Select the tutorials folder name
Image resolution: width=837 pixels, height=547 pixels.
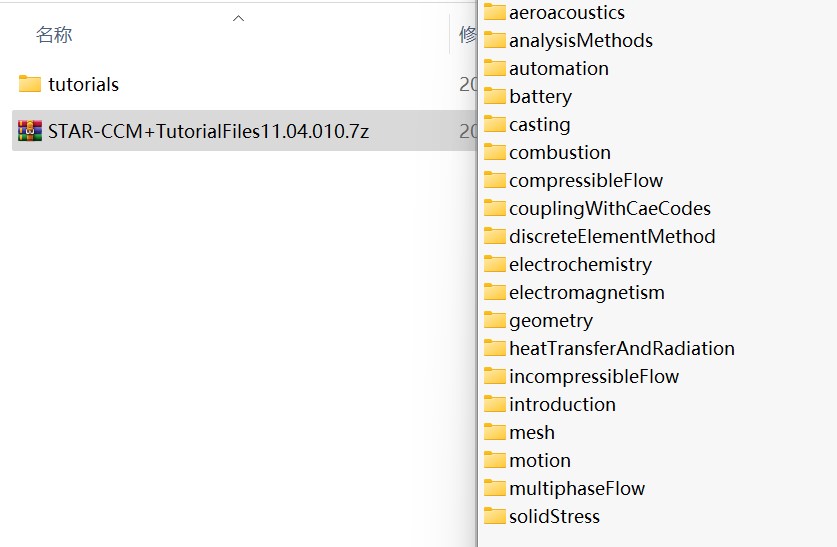pos(83,85)
